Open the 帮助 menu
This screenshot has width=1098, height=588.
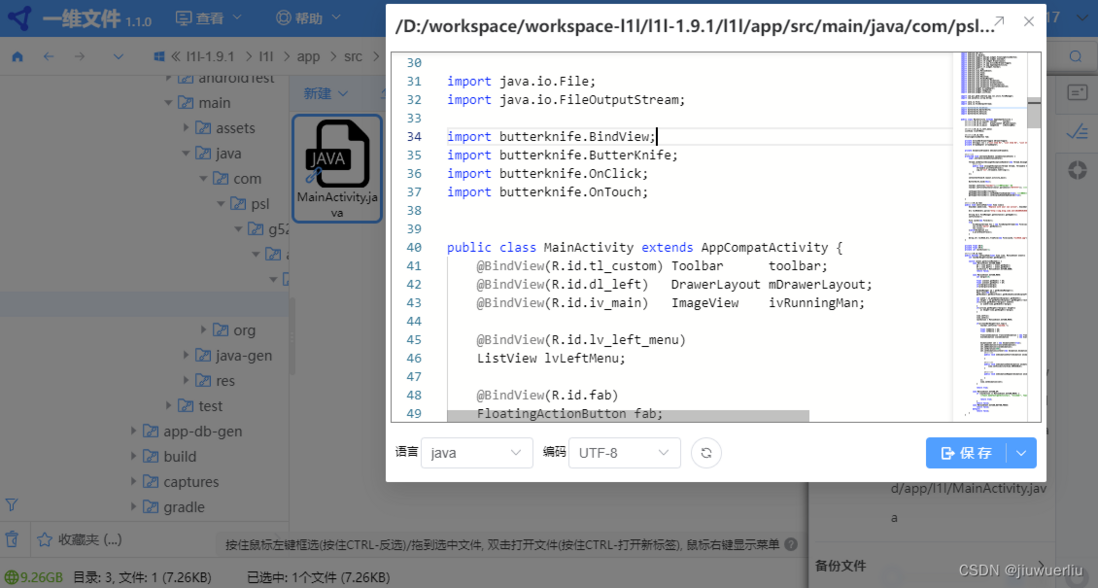tap(308, 18)
